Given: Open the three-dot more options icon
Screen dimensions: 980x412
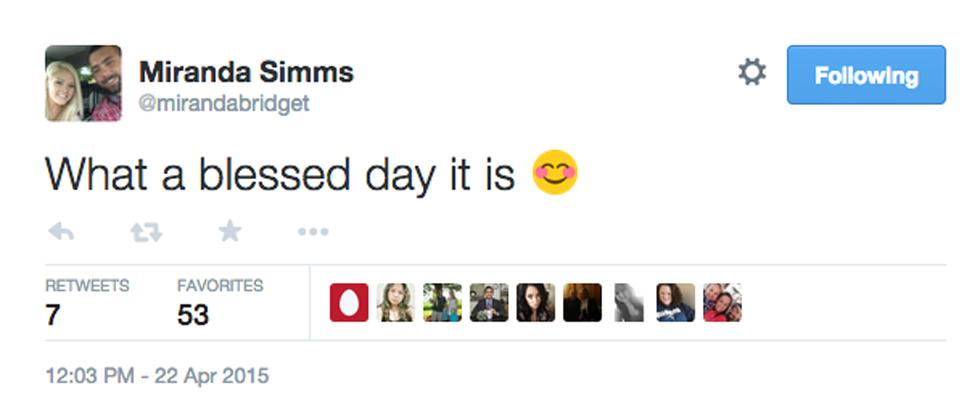Looking at the screenshot, I should [x=313, y=232].
